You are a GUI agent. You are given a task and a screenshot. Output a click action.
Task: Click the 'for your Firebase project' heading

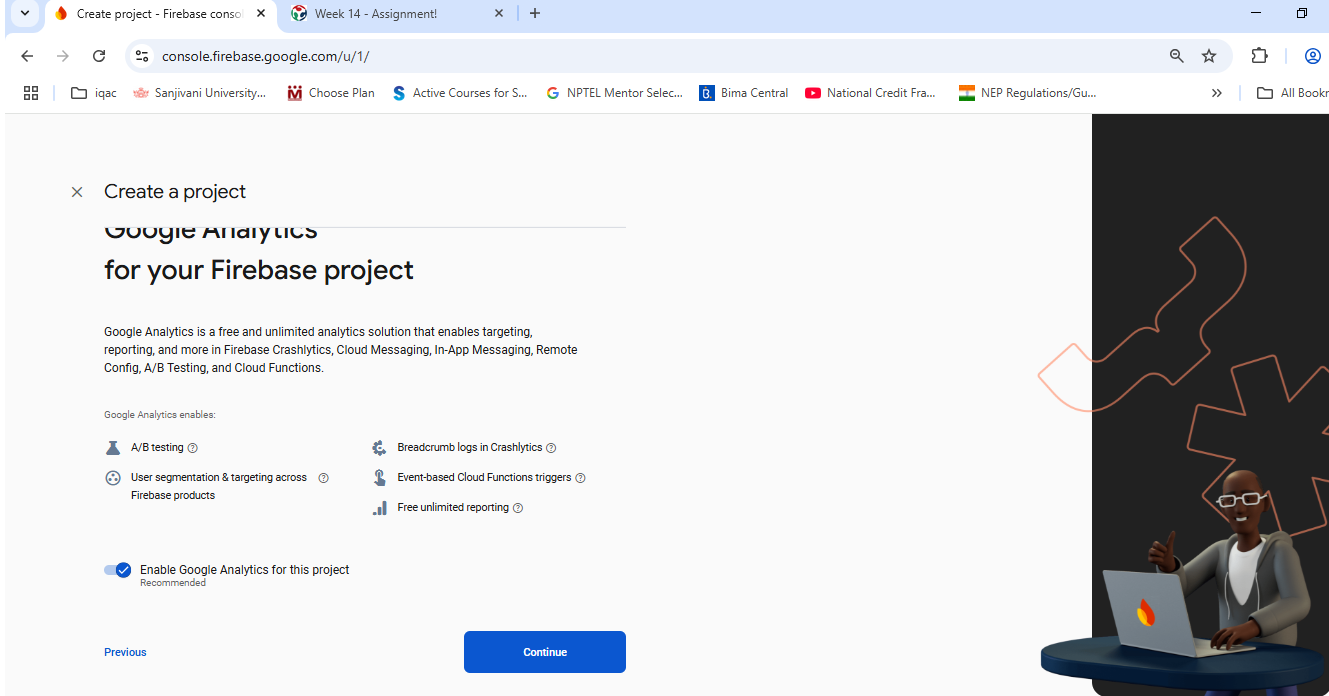click(259, 270)
